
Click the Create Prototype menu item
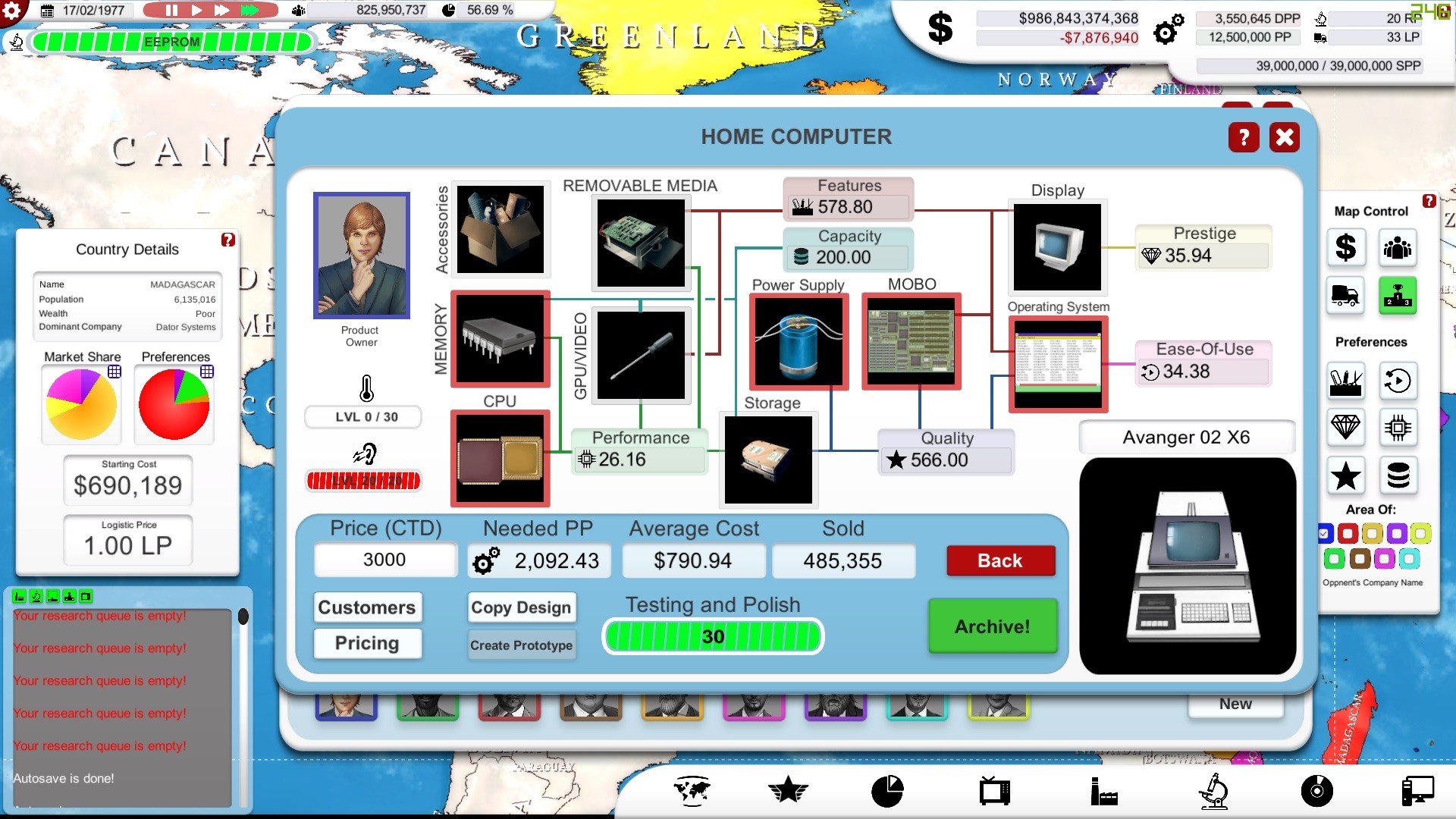(x=522, y=645)
